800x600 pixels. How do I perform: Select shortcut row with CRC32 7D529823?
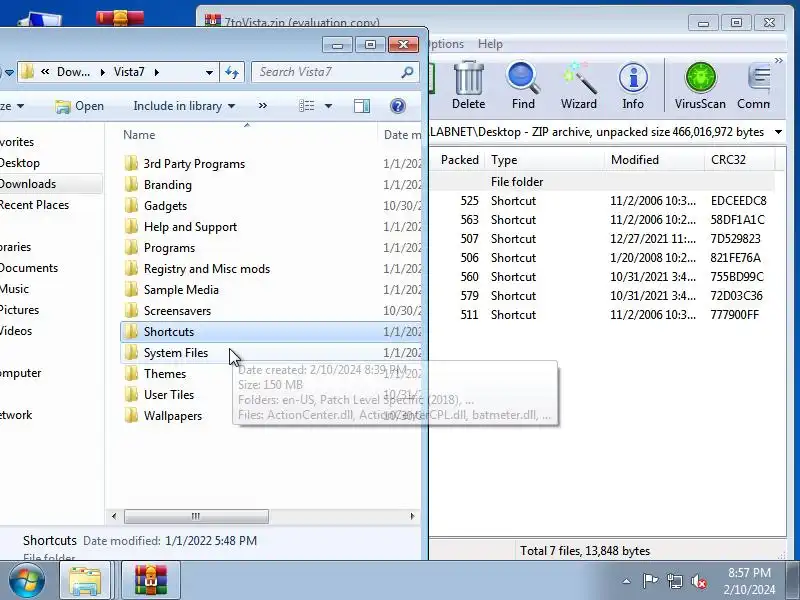pyautogui.click(x=602, y=239)
